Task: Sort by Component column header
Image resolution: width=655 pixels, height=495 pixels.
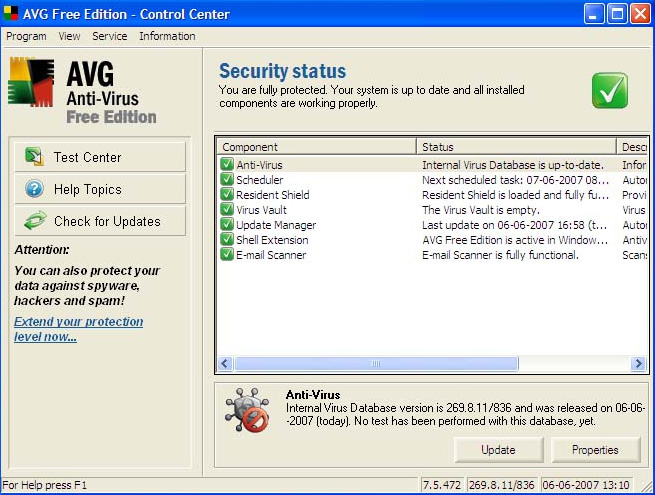Action: tap(317, 147)
